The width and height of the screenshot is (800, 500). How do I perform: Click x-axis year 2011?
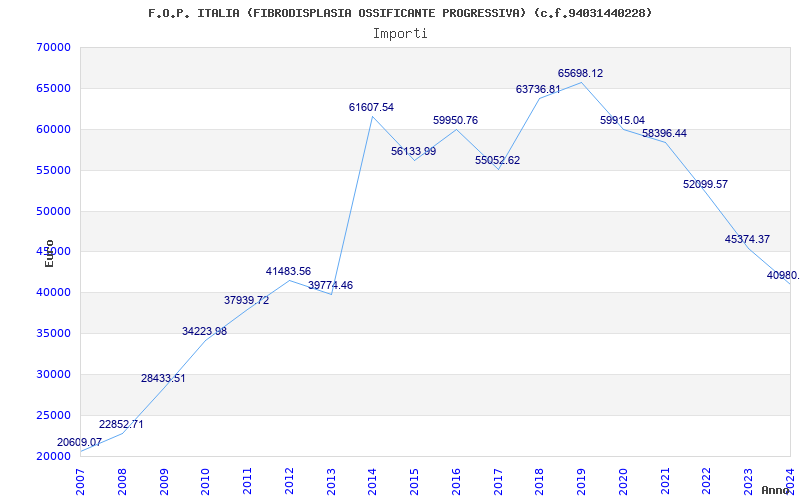pos(247,482)
